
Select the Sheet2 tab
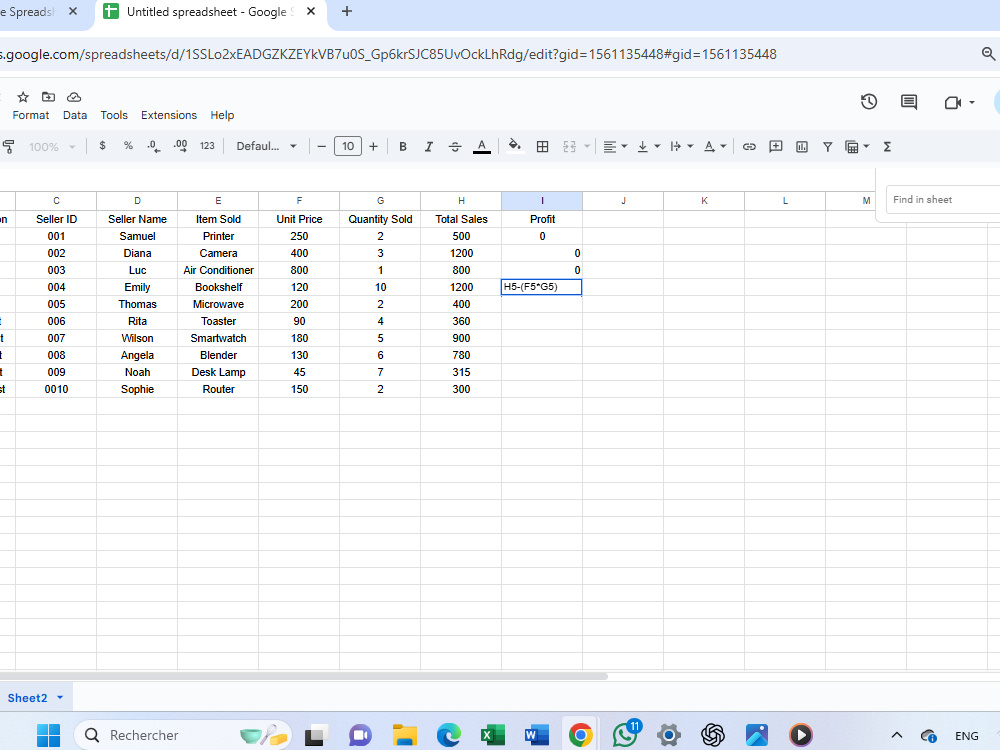click(27, 698)
